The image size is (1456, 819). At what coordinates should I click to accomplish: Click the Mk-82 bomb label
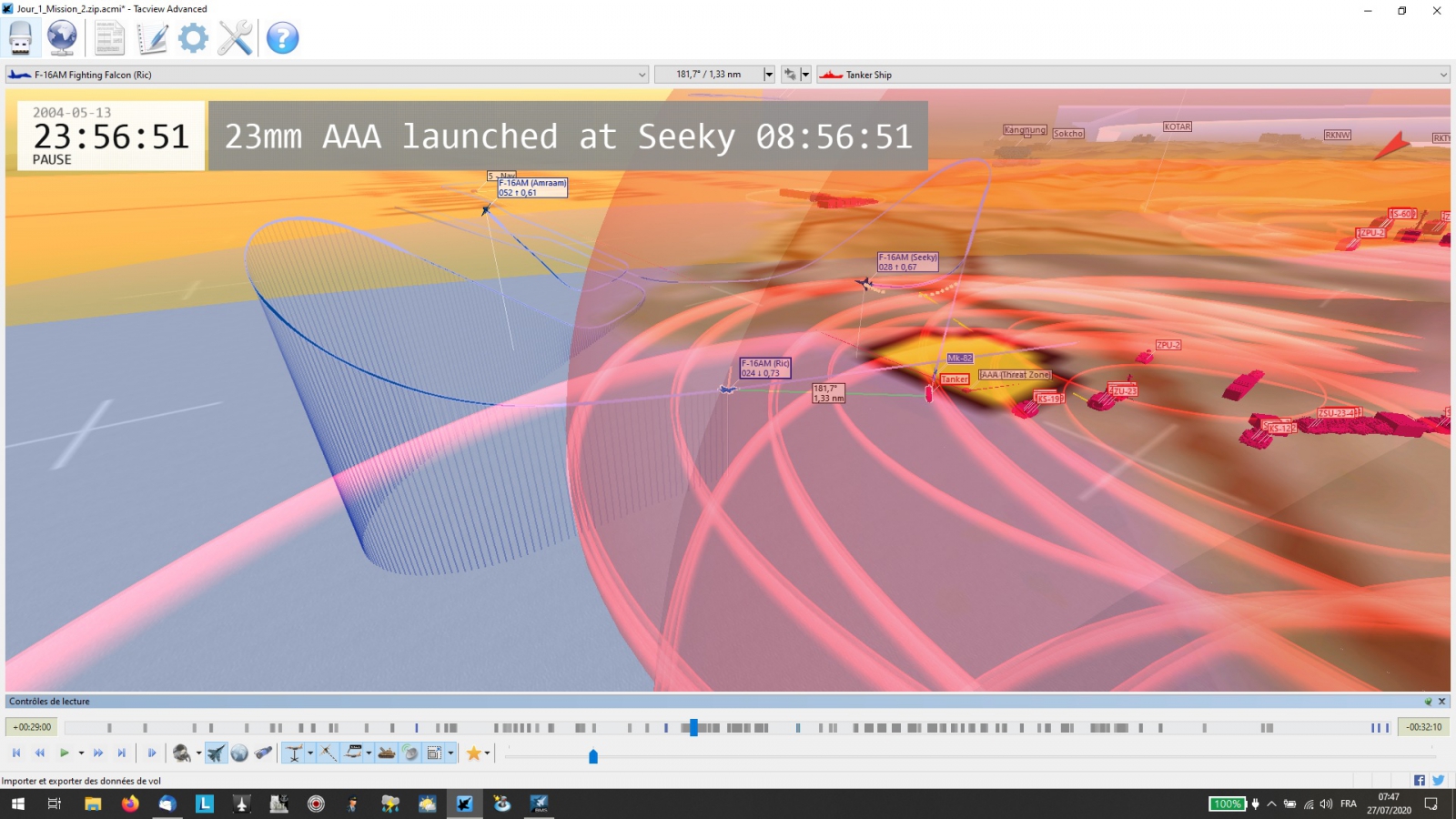coord(960,359)
